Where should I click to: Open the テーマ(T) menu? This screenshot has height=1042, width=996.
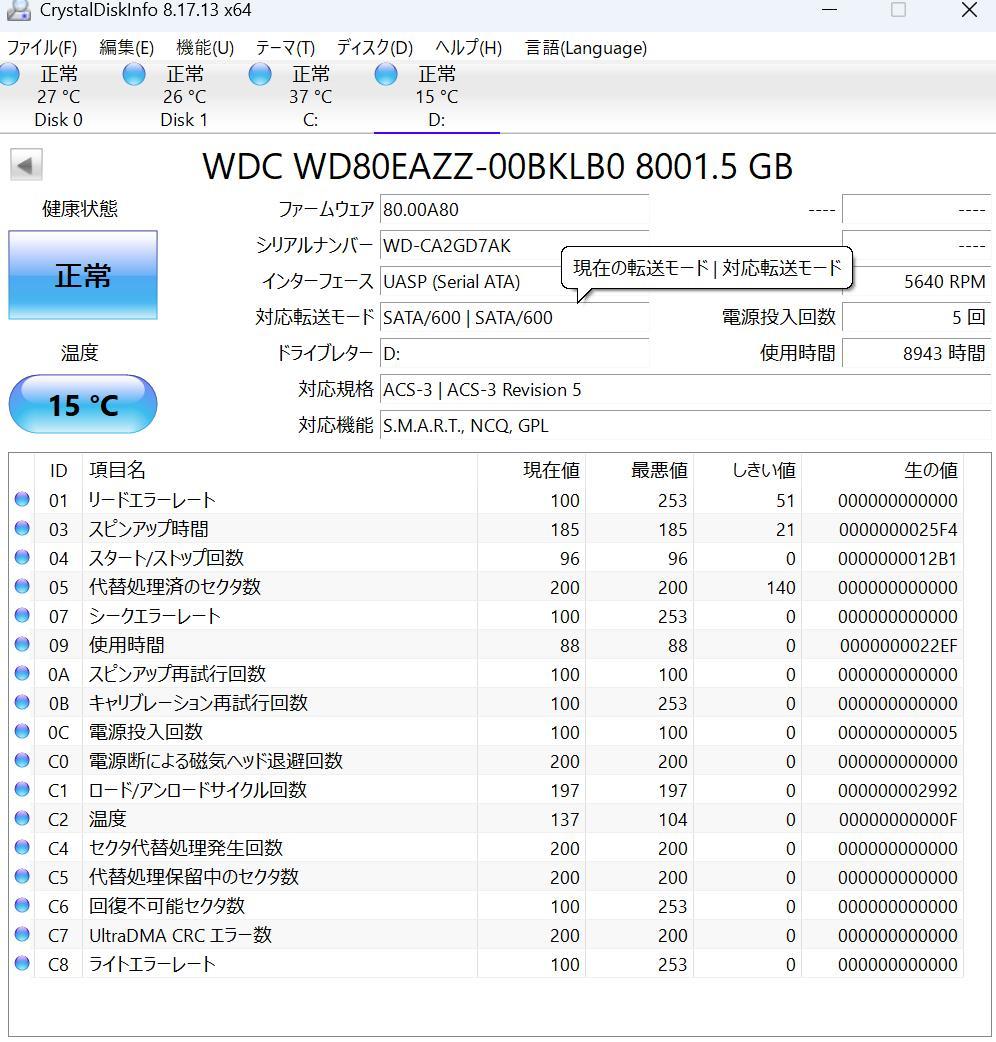pyautogui.click(x=285, y=47)
